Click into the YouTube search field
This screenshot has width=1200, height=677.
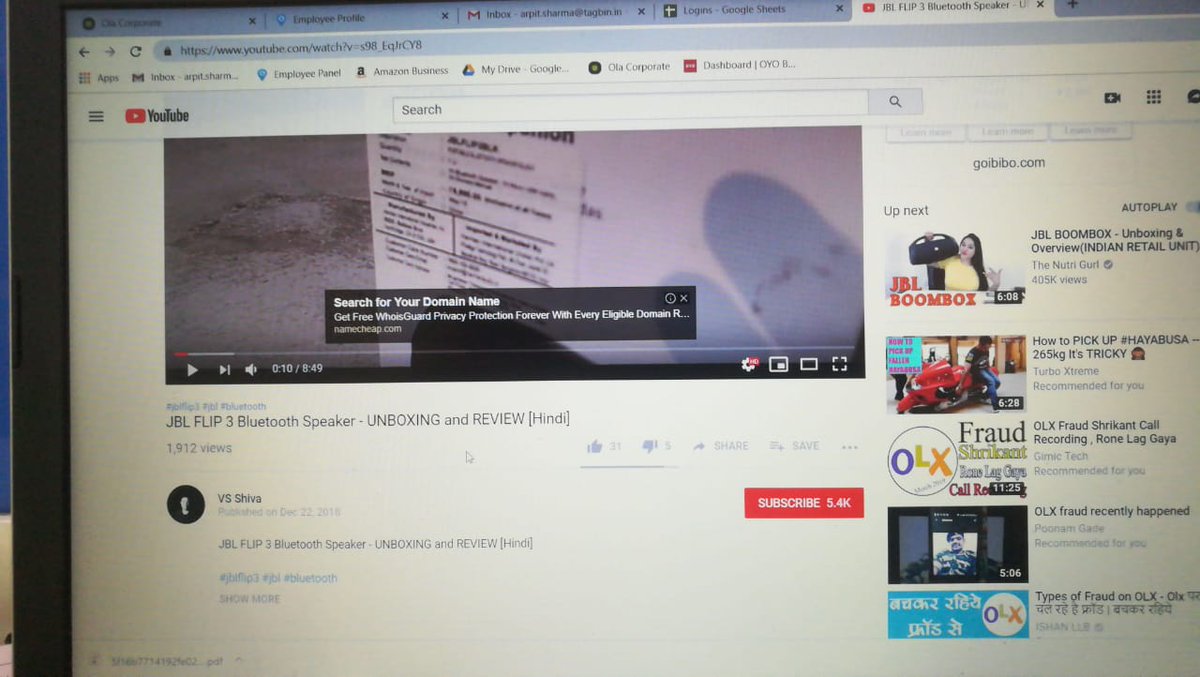point(631,108)
